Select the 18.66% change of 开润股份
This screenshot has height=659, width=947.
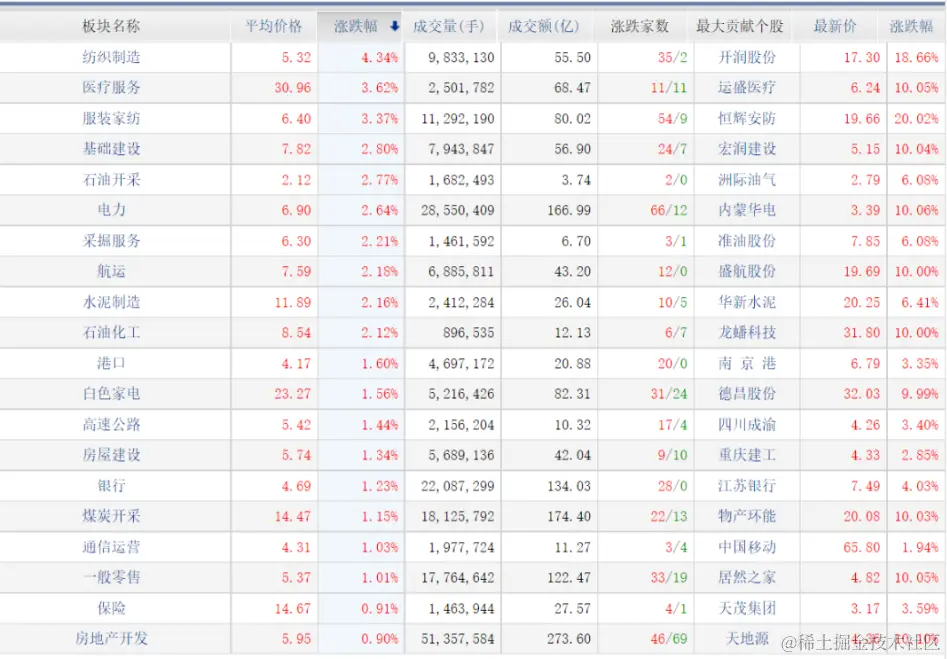point(916,57)
